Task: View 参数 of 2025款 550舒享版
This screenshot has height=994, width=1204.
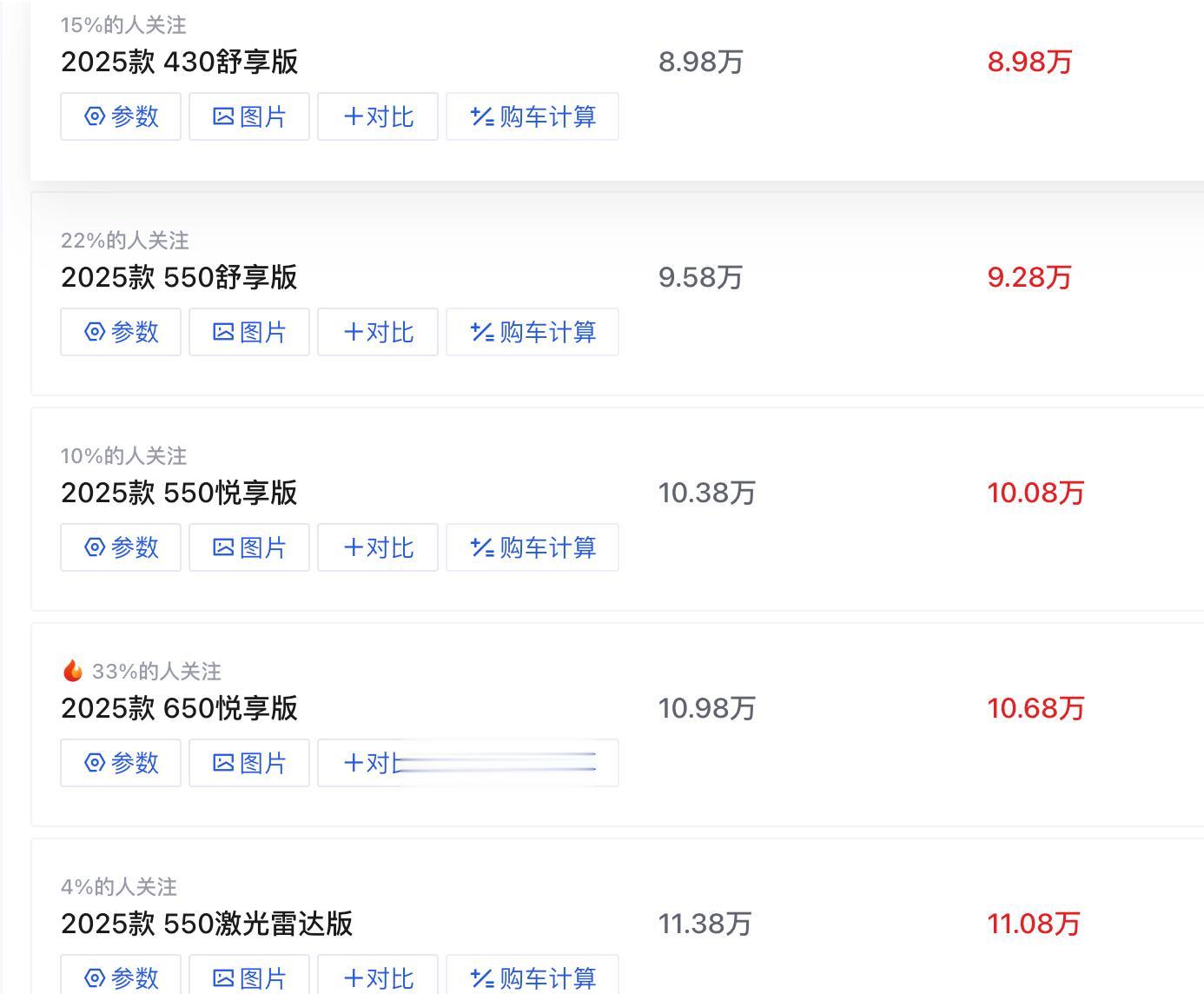Action: pos(121,332)
